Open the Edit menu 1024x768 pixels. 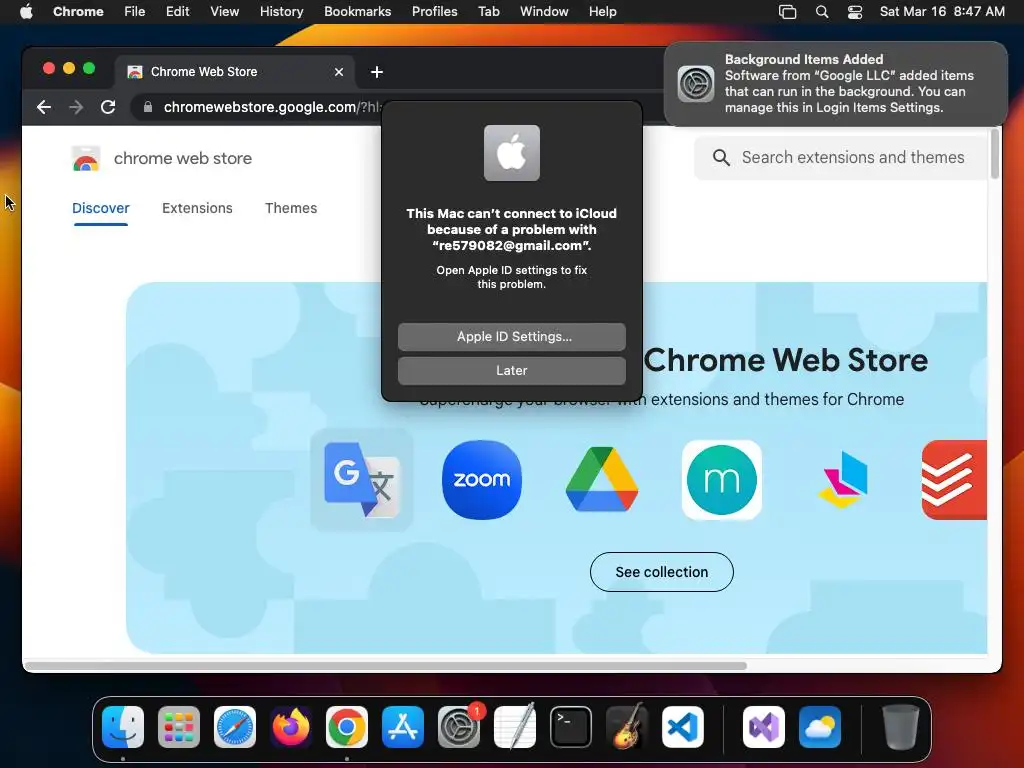tap(177, 11)
